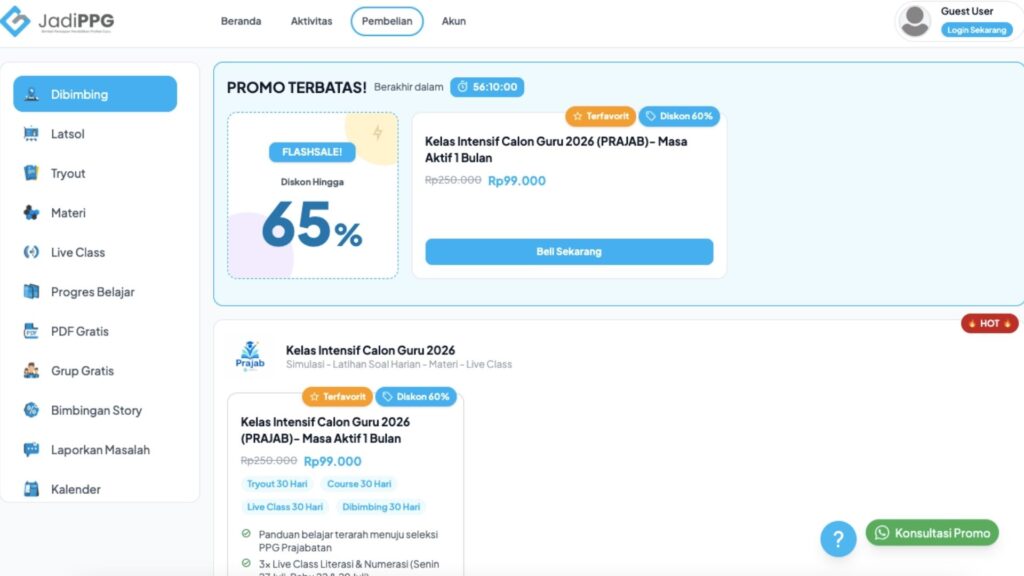Click the 65% discount flash card
Screen dimensions: 1024x576
(x=313, y=195)
